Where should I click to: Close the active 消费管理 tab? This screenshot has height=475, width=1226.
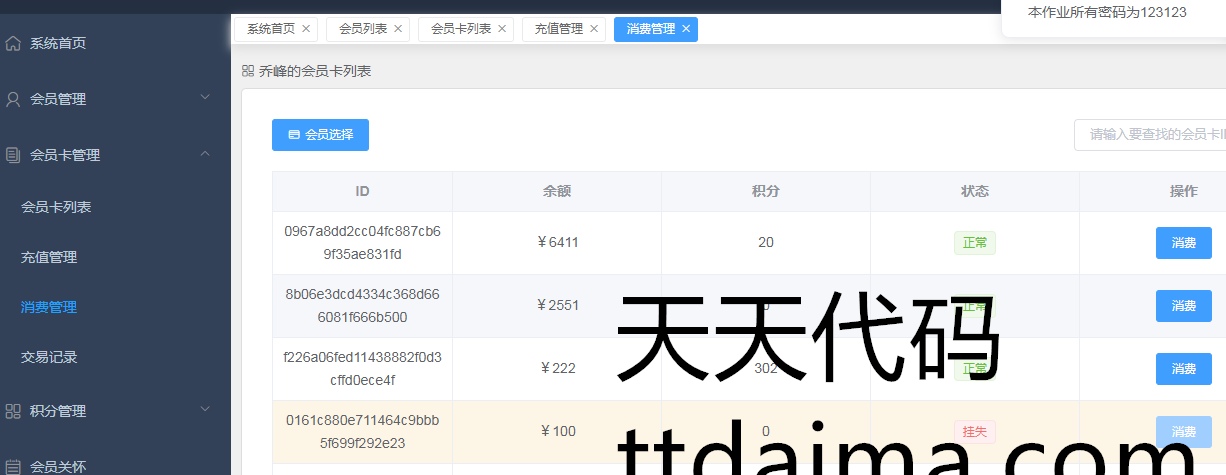686,29
